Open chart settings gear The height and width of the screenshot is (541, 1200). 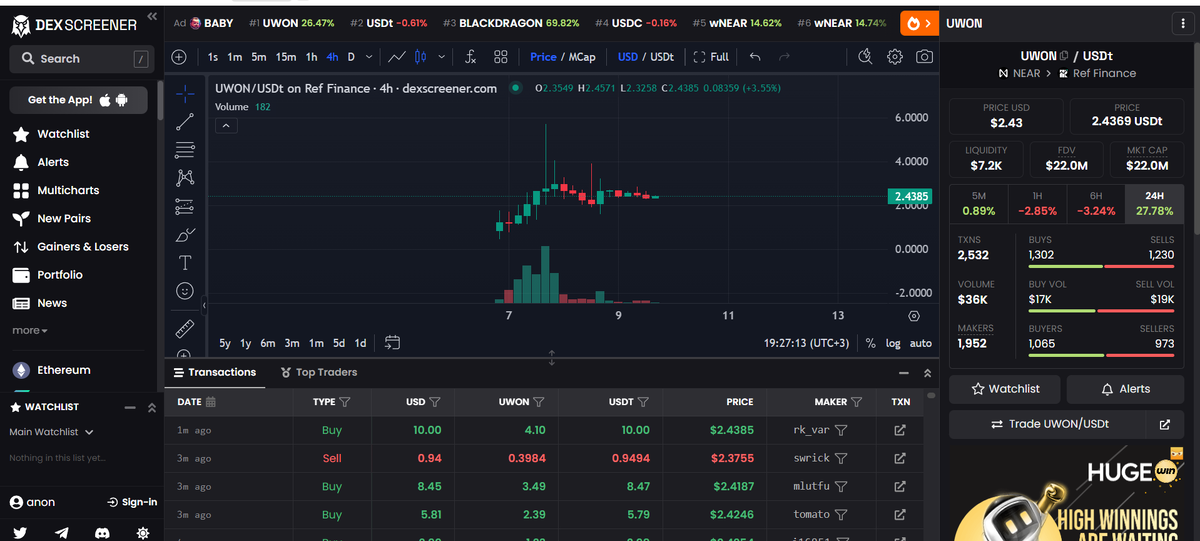[x=895, y=57]
